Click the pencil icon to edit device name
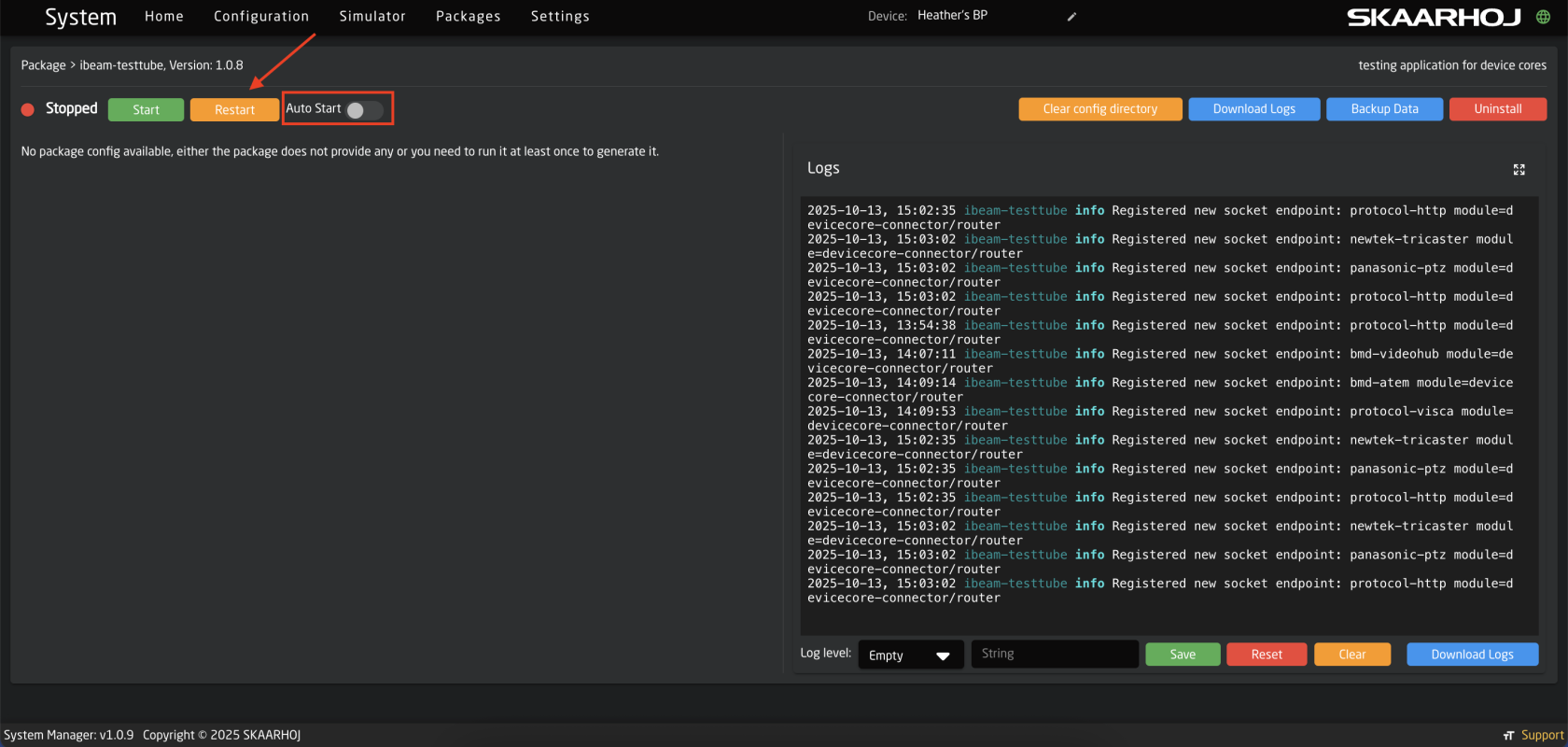This screenshot has height=747, width=1568. [x=1071, y=17]
